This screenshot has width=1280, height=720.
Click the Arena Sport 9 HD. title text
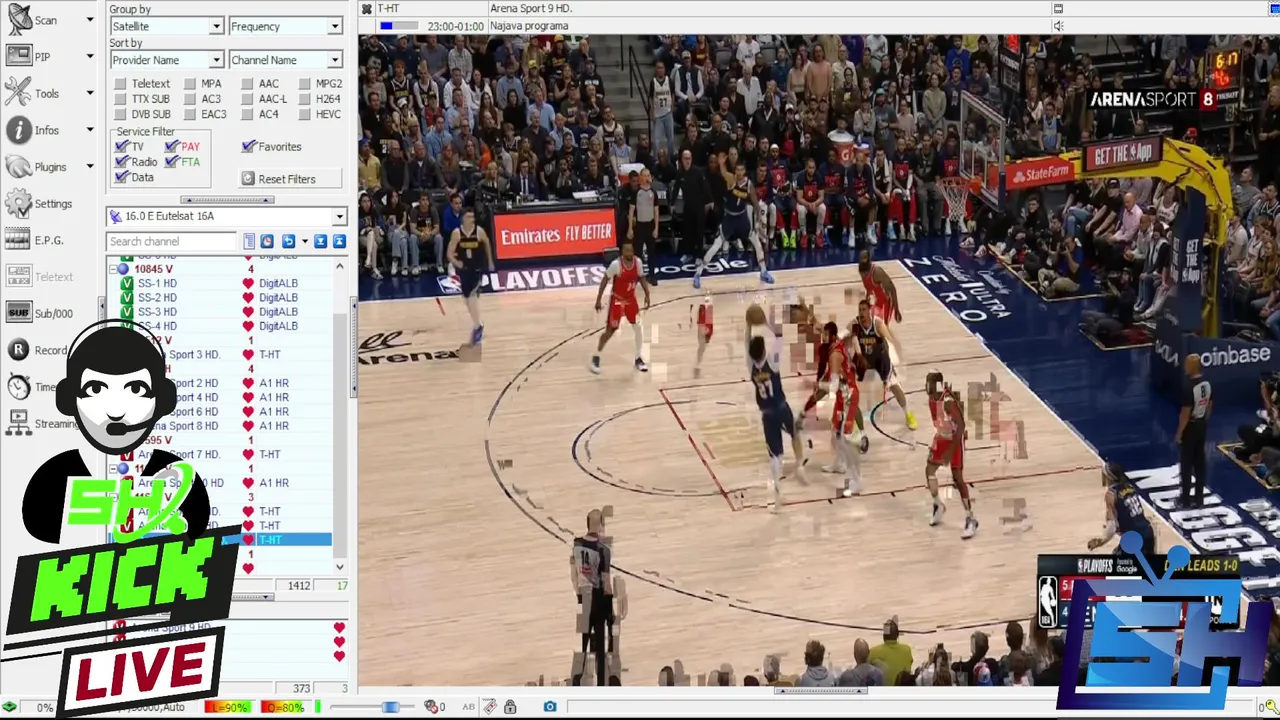pos(531,8)
